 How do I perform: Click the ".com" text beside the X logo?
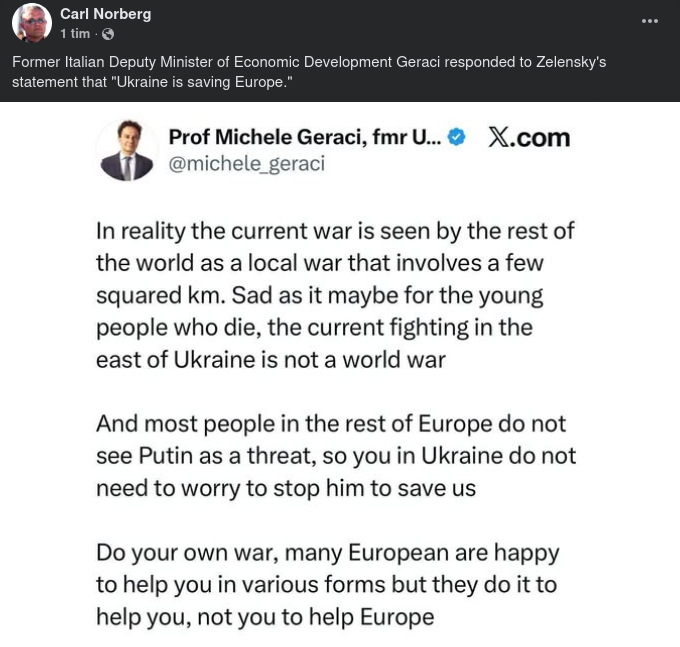[540, 137]
